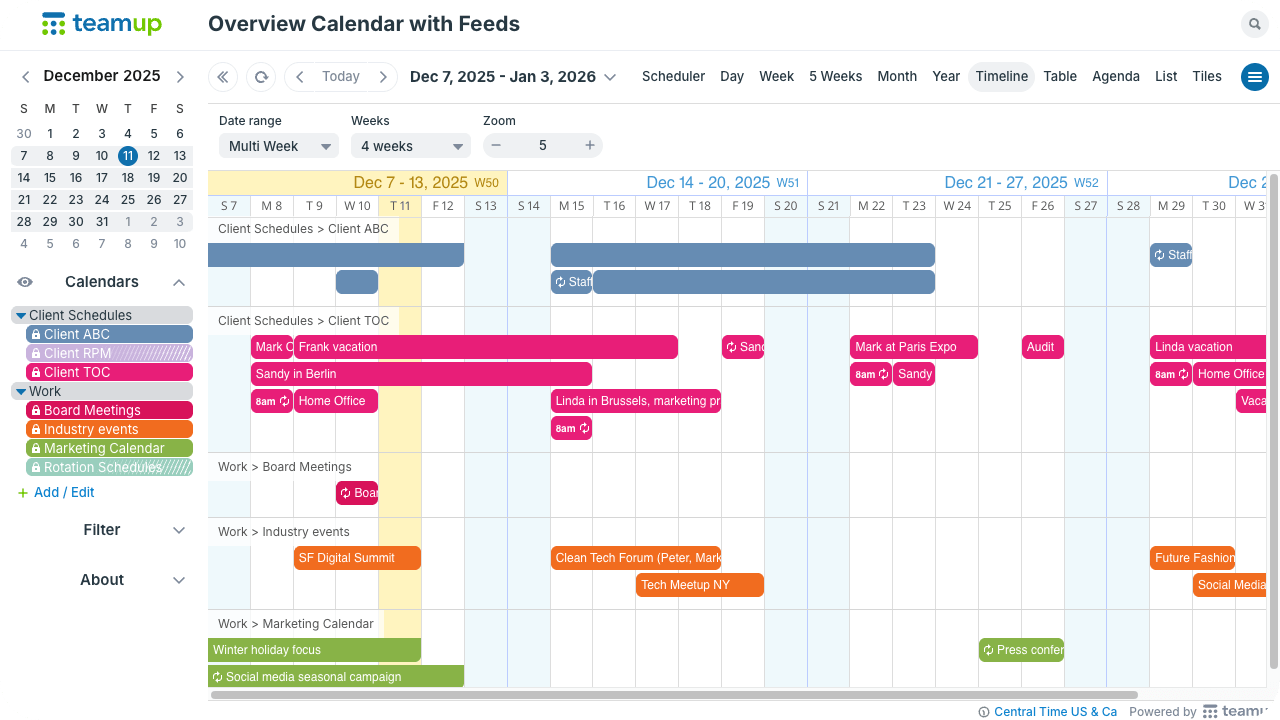Open the Weeks dropdown showing 4 weeks
The width and height of the screenshot is (1280, 720).
[x=410, y=146]
